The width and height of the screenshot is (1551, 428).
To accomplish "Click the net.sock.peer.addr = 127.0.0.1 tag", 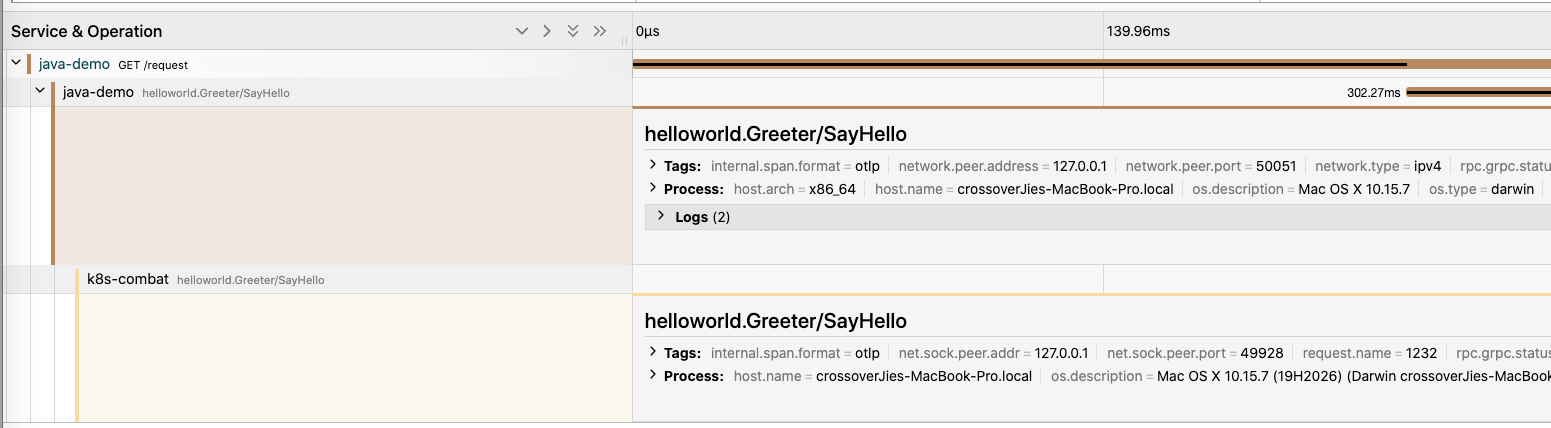I will point(993,352).
